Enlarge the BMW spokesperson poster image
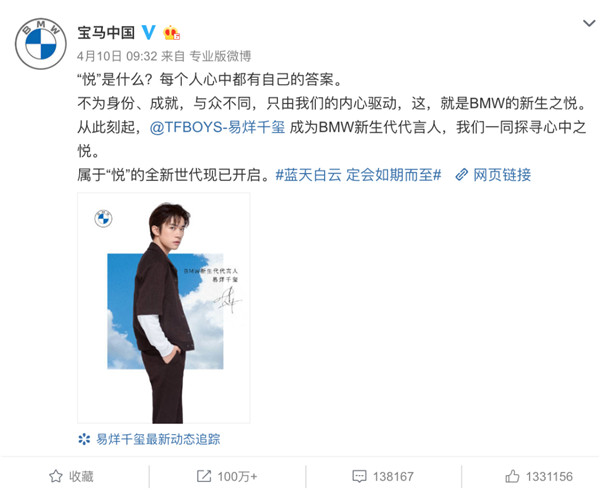The width and height of the screenshot is (600, 490). pyautogui.click(x=164, y=308)
